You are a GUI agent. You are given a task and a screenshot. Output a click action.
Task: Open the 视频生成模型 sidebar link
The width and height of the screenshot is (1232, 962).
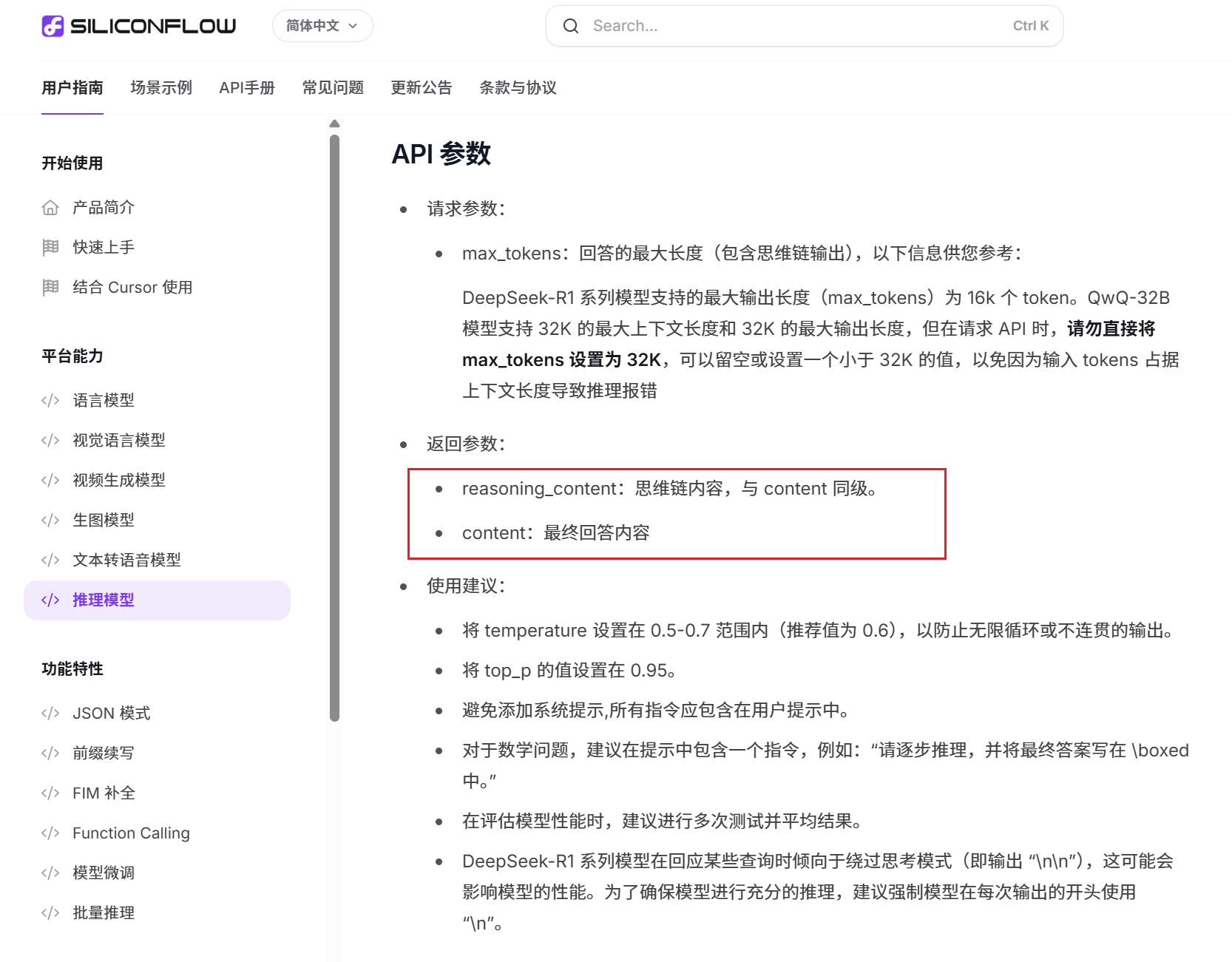coord(119,481)
